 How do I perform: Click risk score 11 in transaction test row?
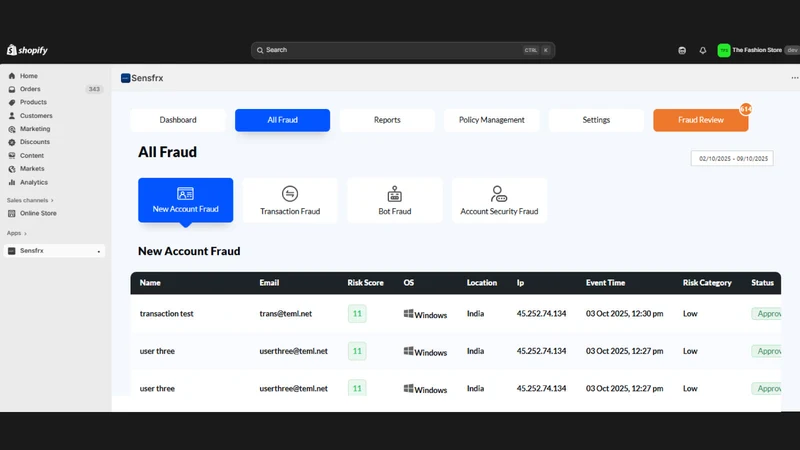point(357,313)
